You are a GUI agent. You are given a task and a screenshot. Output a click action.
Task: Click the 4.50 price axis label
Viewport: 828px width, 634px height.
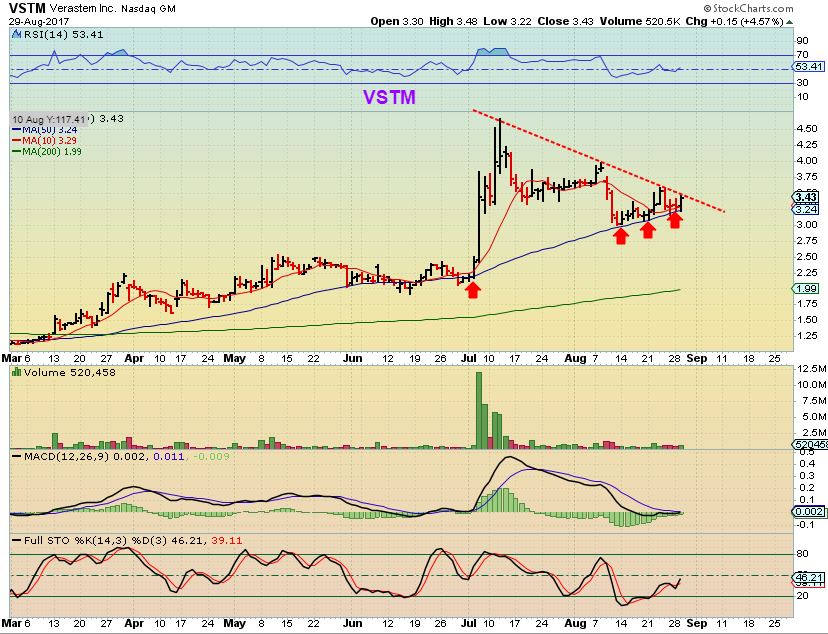click(x=807, y=129)
